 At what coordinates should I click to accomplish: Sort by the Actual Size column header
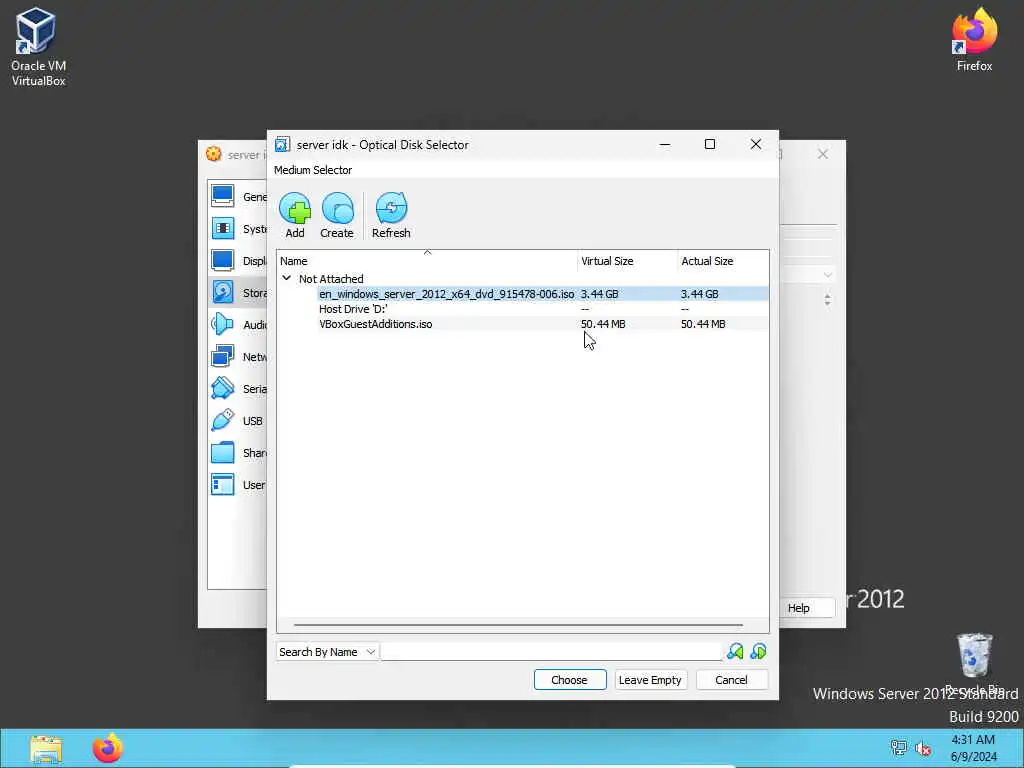pos(723,261)
